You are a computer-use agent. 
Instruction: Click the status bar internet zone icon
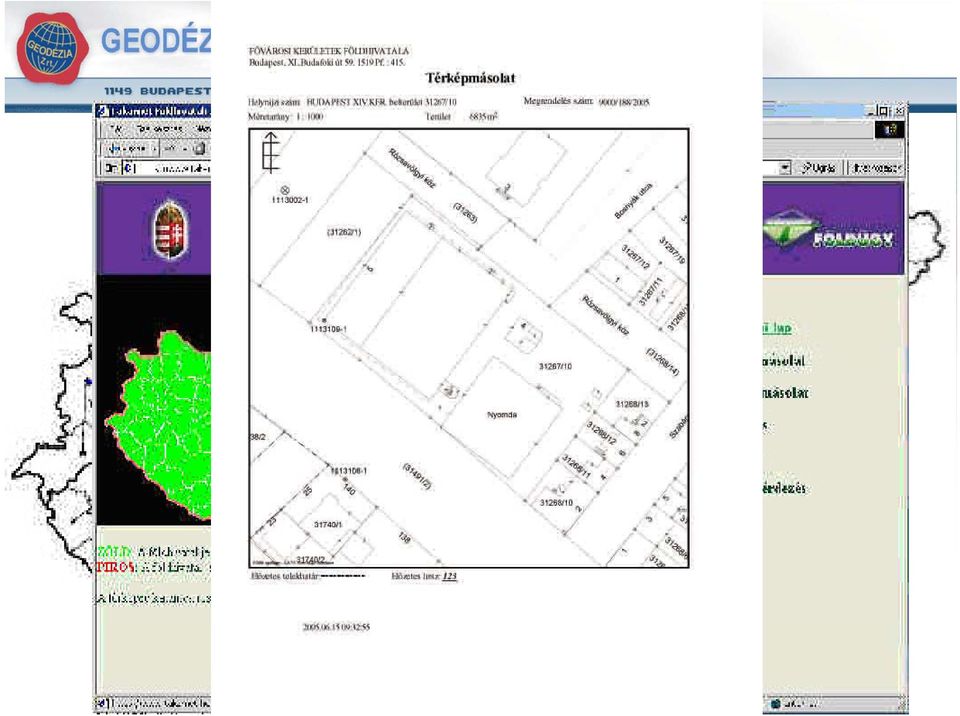(x=776, y=703)
